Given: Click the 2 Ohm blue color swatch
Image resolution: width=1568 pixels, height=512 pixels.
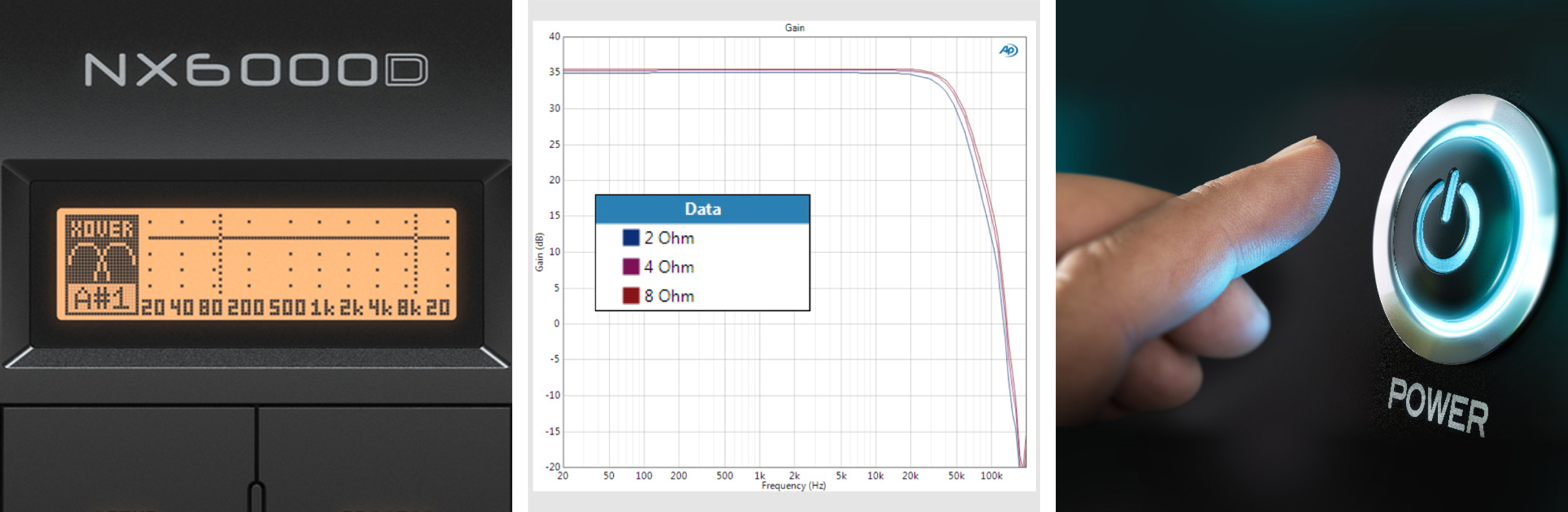Looking at the screenshot, I should click(x=631, y=237).
